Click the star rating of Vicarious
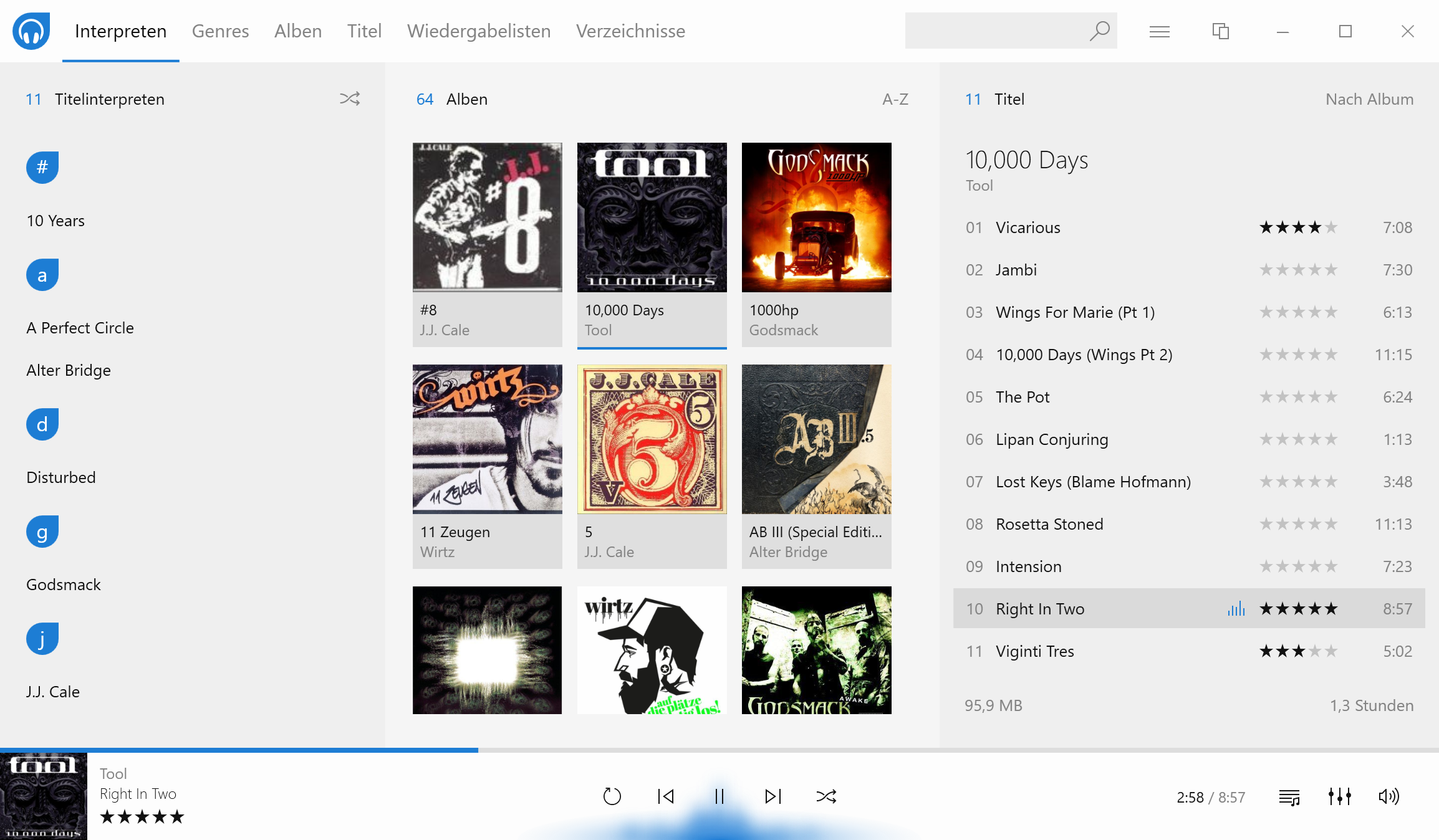The height and width of the screenshot is (840, 1439). [x=1298, y=227]
